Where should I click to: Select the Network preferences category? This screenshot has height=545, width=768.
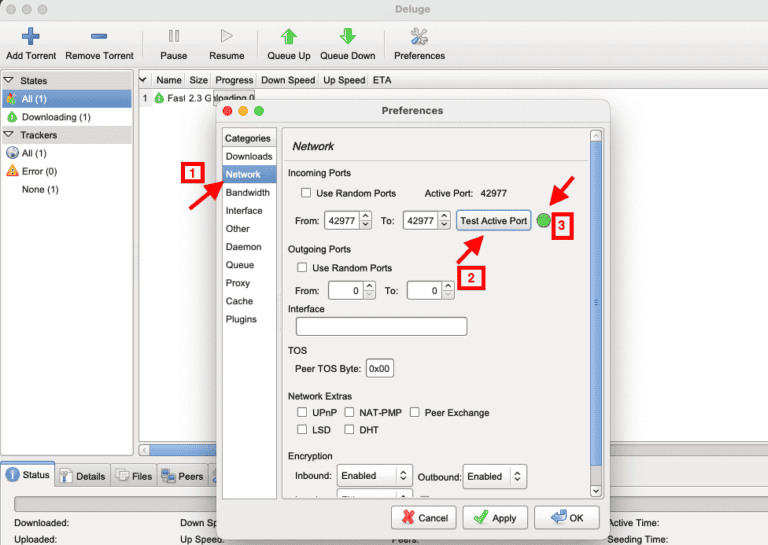(x=249, y=174)
